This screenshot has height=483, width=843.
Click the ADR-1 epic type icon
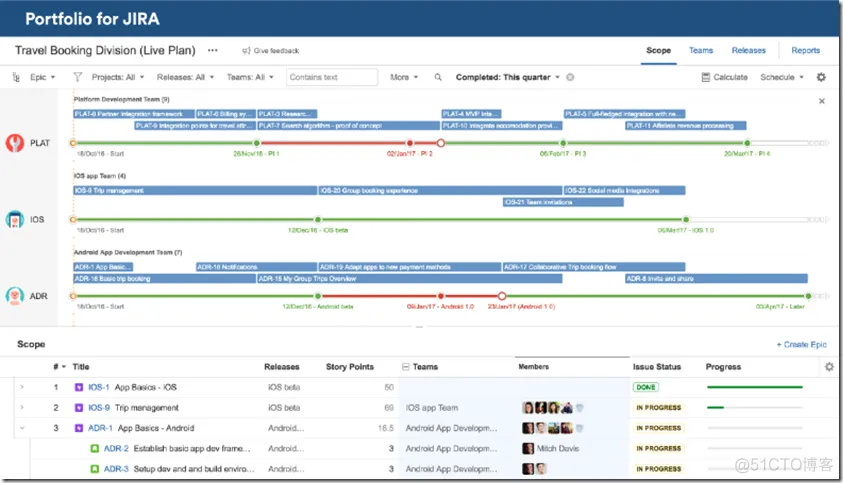79,428
